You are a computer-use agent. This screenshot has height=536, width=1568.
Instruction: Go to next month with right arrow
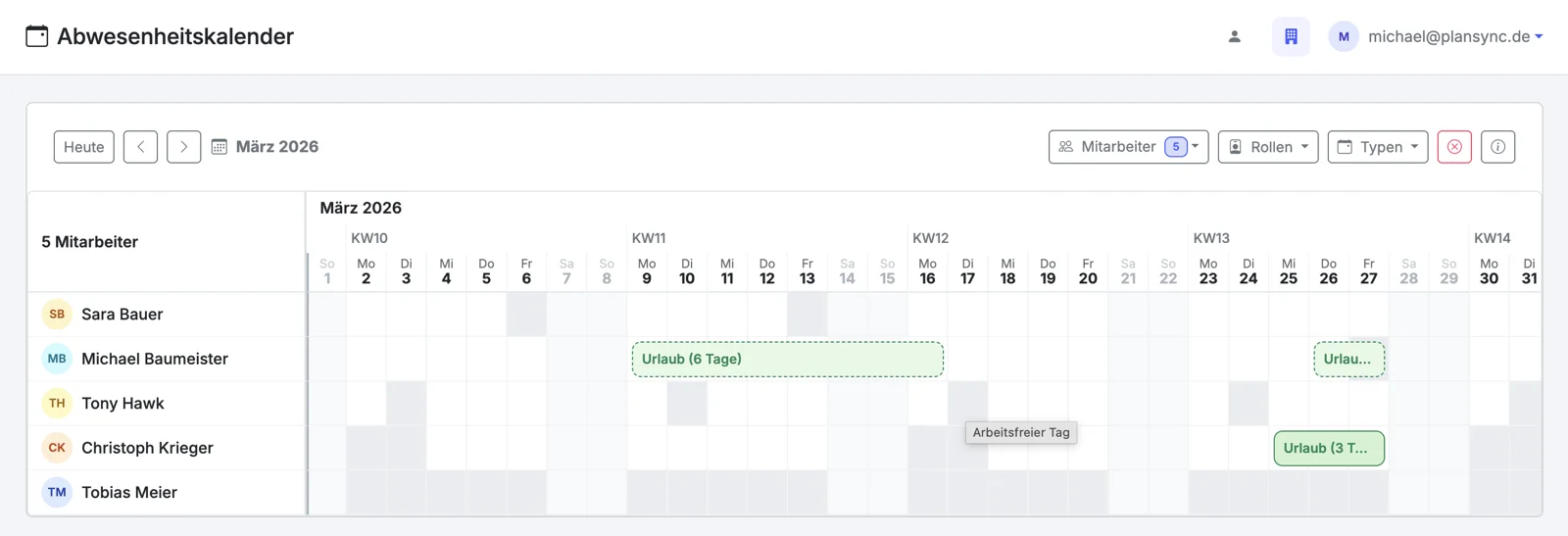184,147
